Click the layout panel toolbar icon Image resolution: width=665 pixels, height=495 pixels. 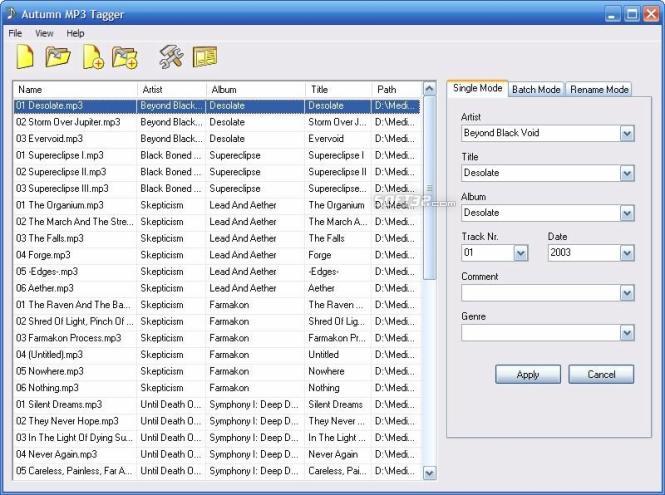pyautogui.click(x=205, y=57)
